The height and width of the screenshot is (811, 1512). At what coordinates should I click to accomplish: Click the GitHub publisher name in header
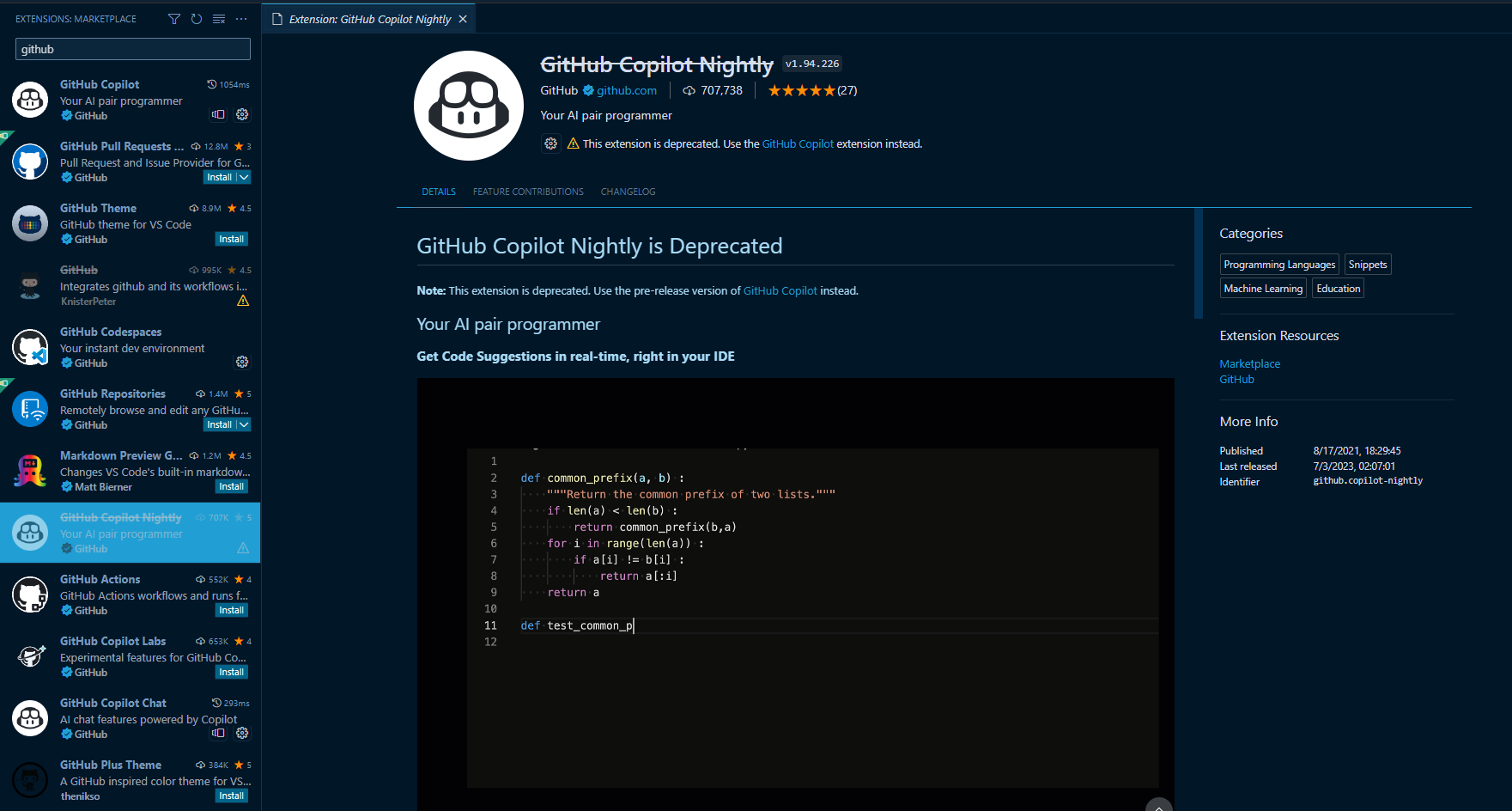pos(559,90)
